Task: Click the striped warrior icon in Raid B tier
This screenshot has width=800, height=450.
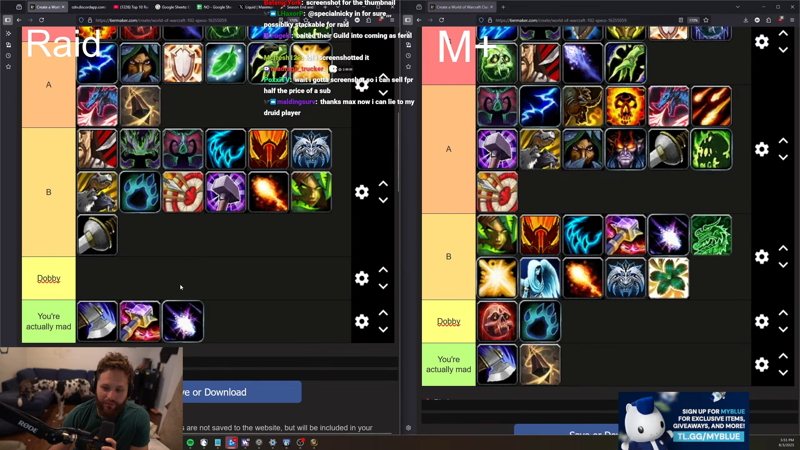Action: (x=97, y=149)
